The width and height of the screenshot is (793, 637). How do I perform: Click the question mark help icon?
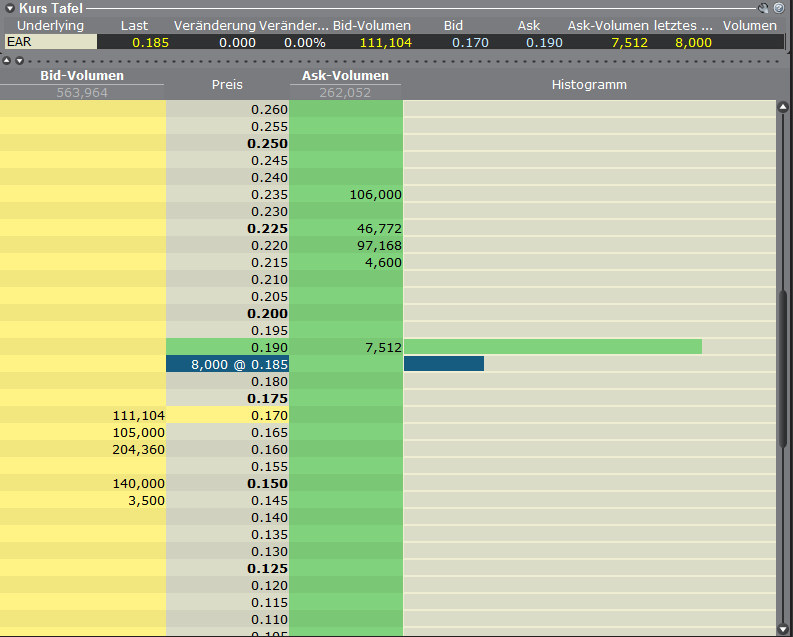coord(779,8)
